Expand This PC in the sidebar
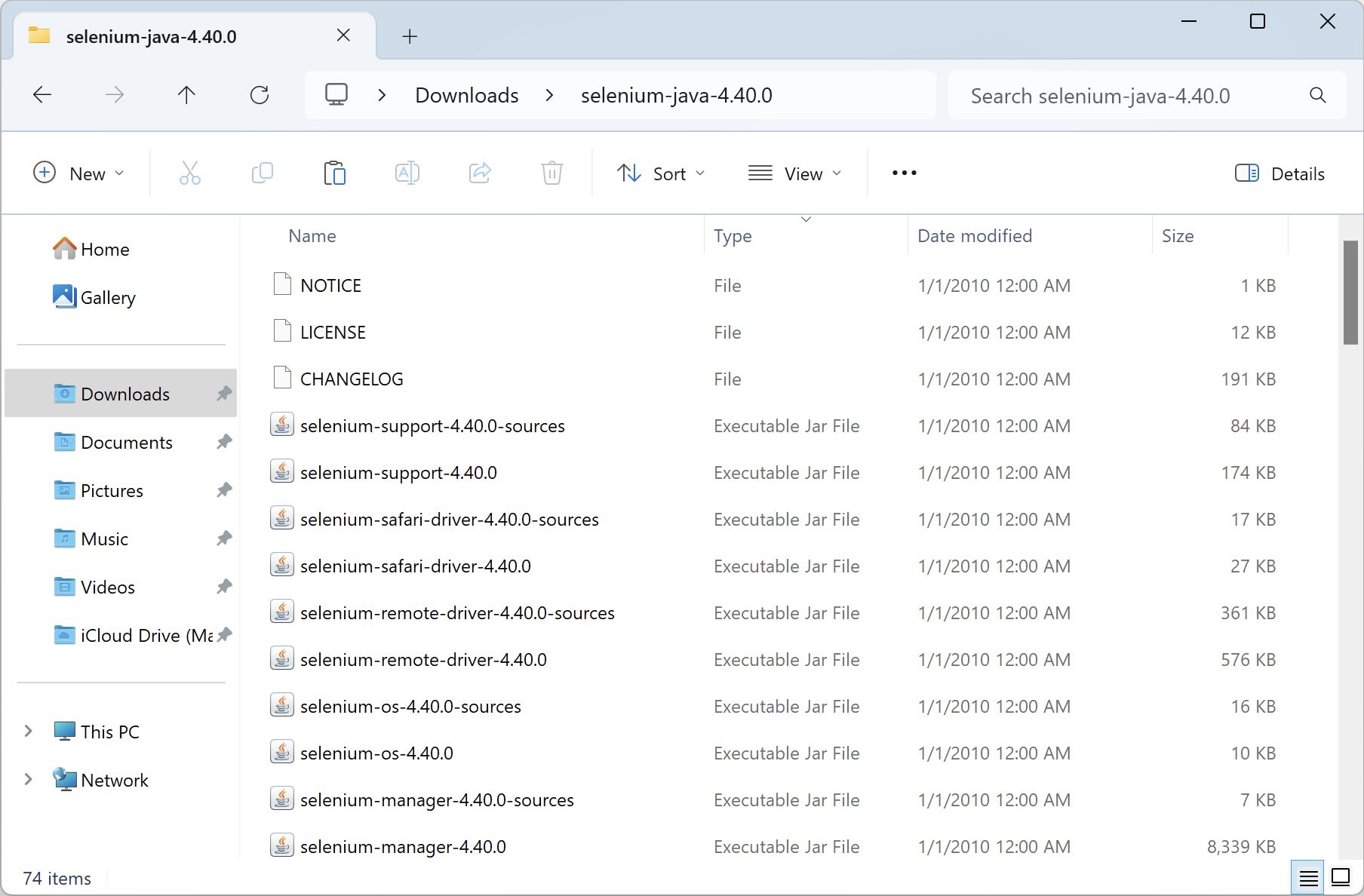1364x896 pixels. click(x=27, y=731)
